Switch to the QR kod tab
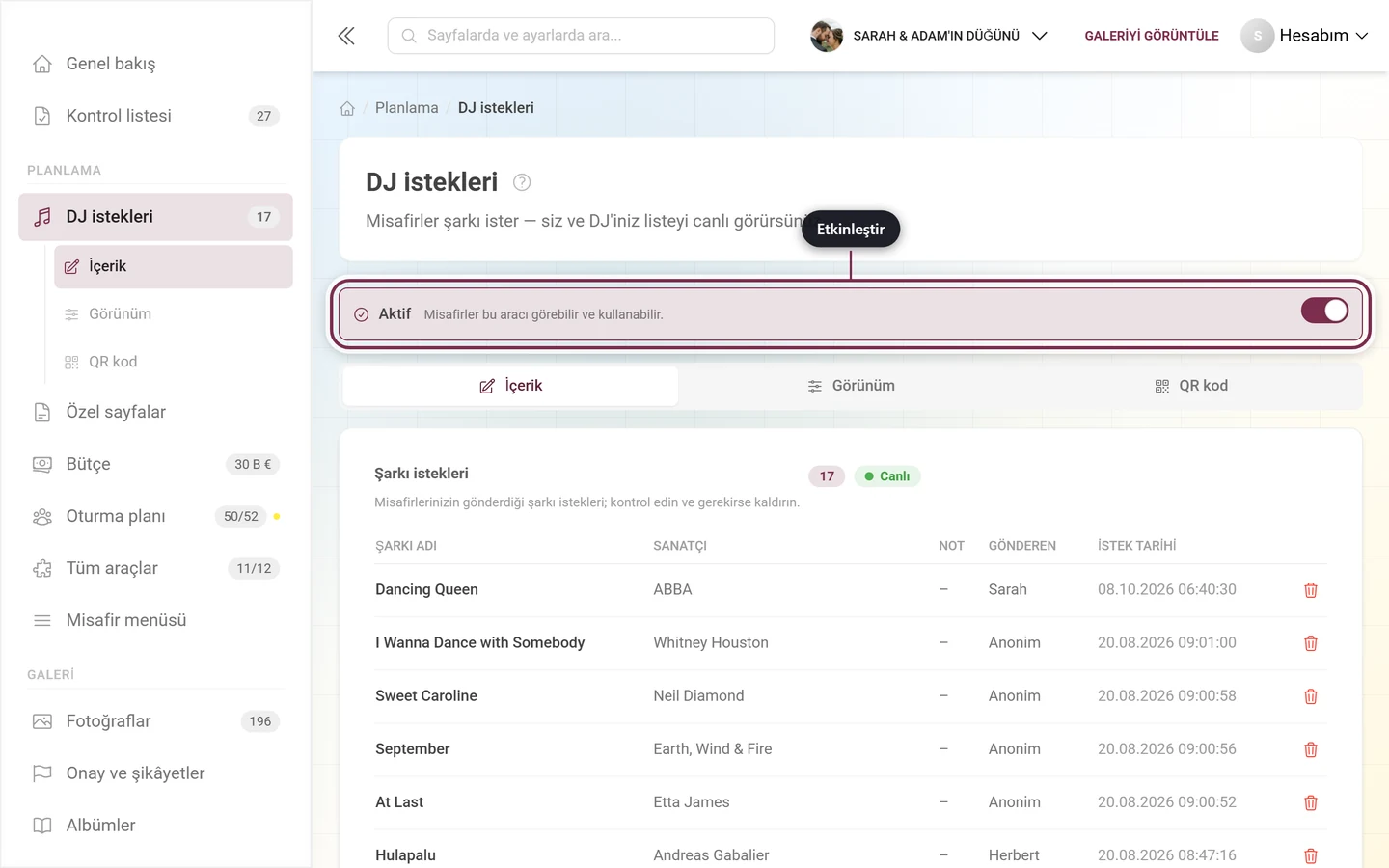 click(1191, 386)
